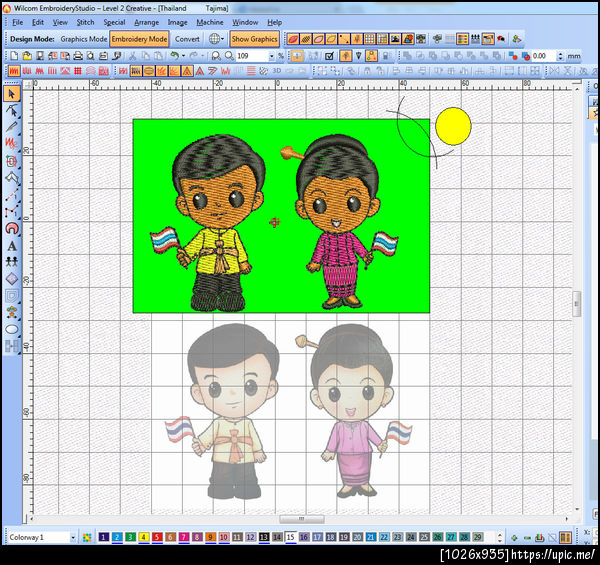The height and width of the screenshot is (565, 600).
Task: Open a design with the folder icon
Action: tap(27, 56)
